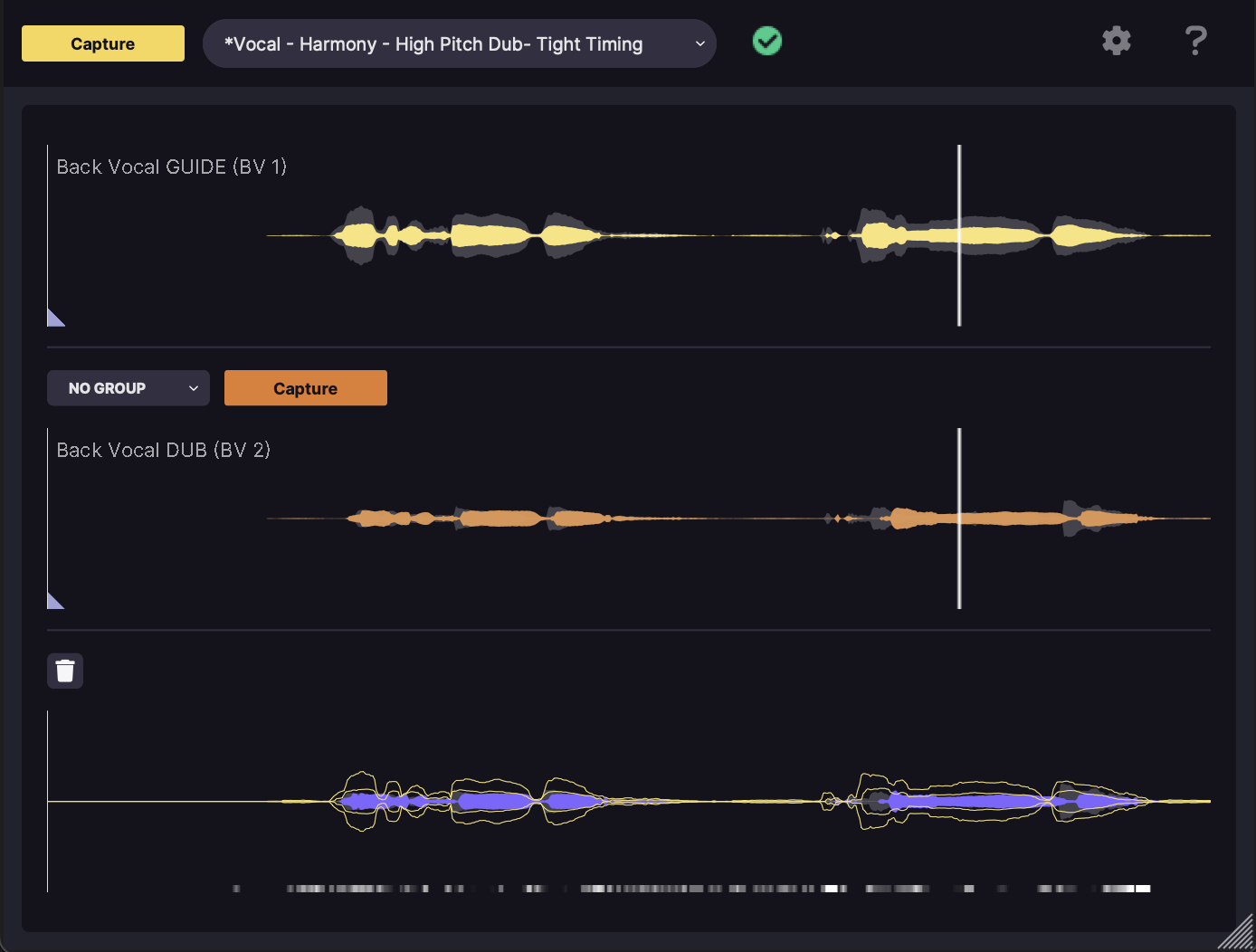Click the Guide track's corner triangle marker
The width and height of the screenshot is (1256, 952).
(55, 318)
